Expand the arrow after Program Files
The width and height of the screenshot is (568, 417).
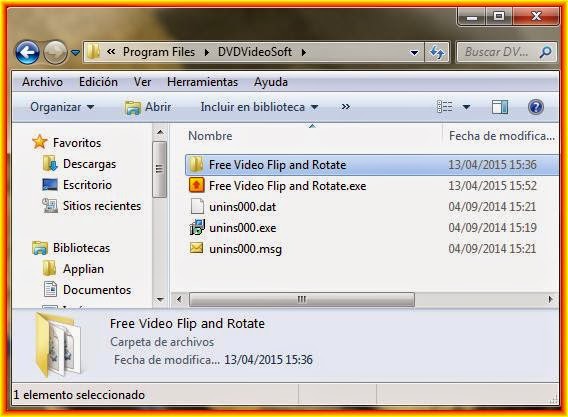206,53
